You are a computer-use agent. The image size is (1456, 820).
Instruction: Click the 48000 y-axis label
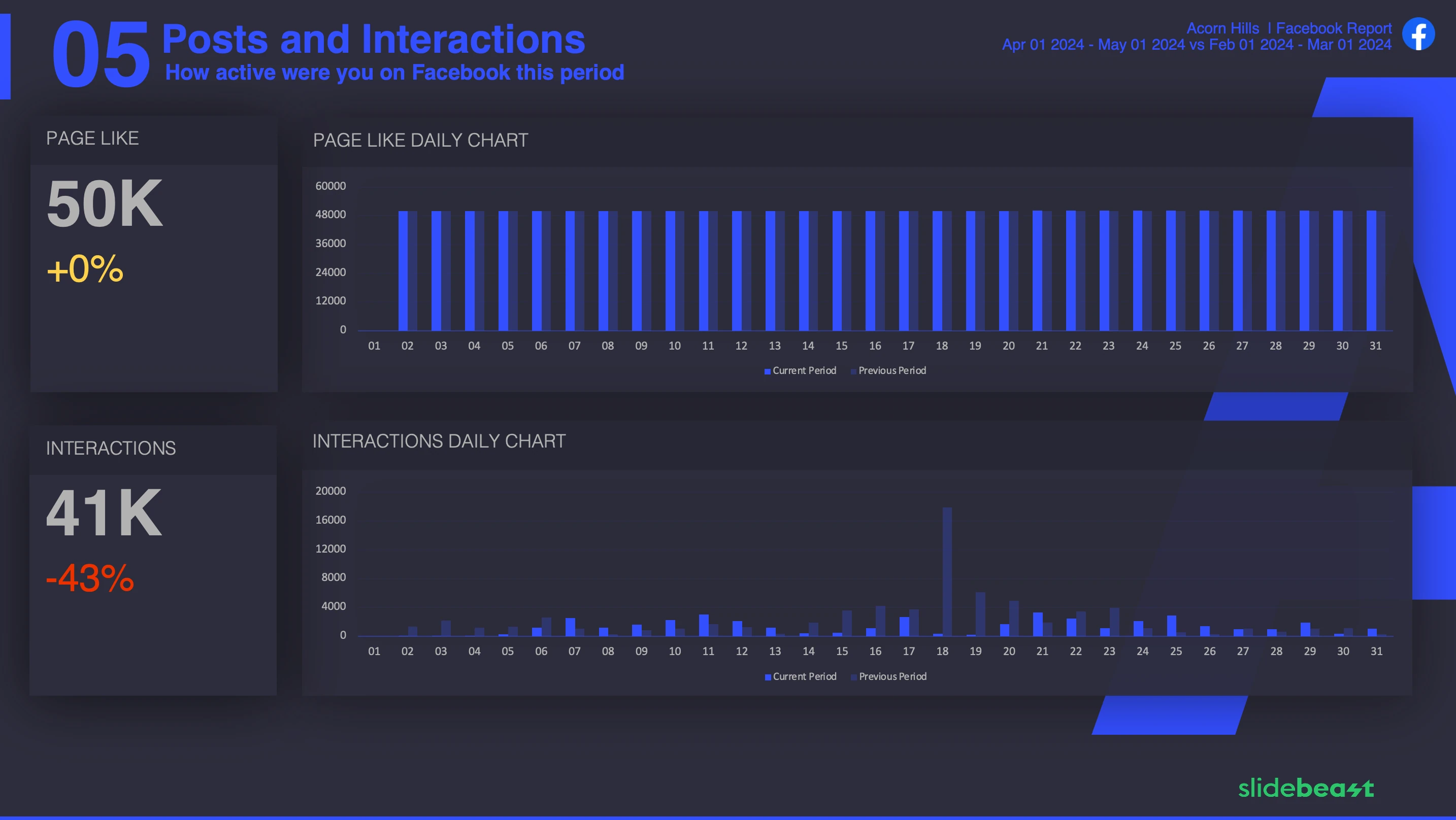(330, 215)
